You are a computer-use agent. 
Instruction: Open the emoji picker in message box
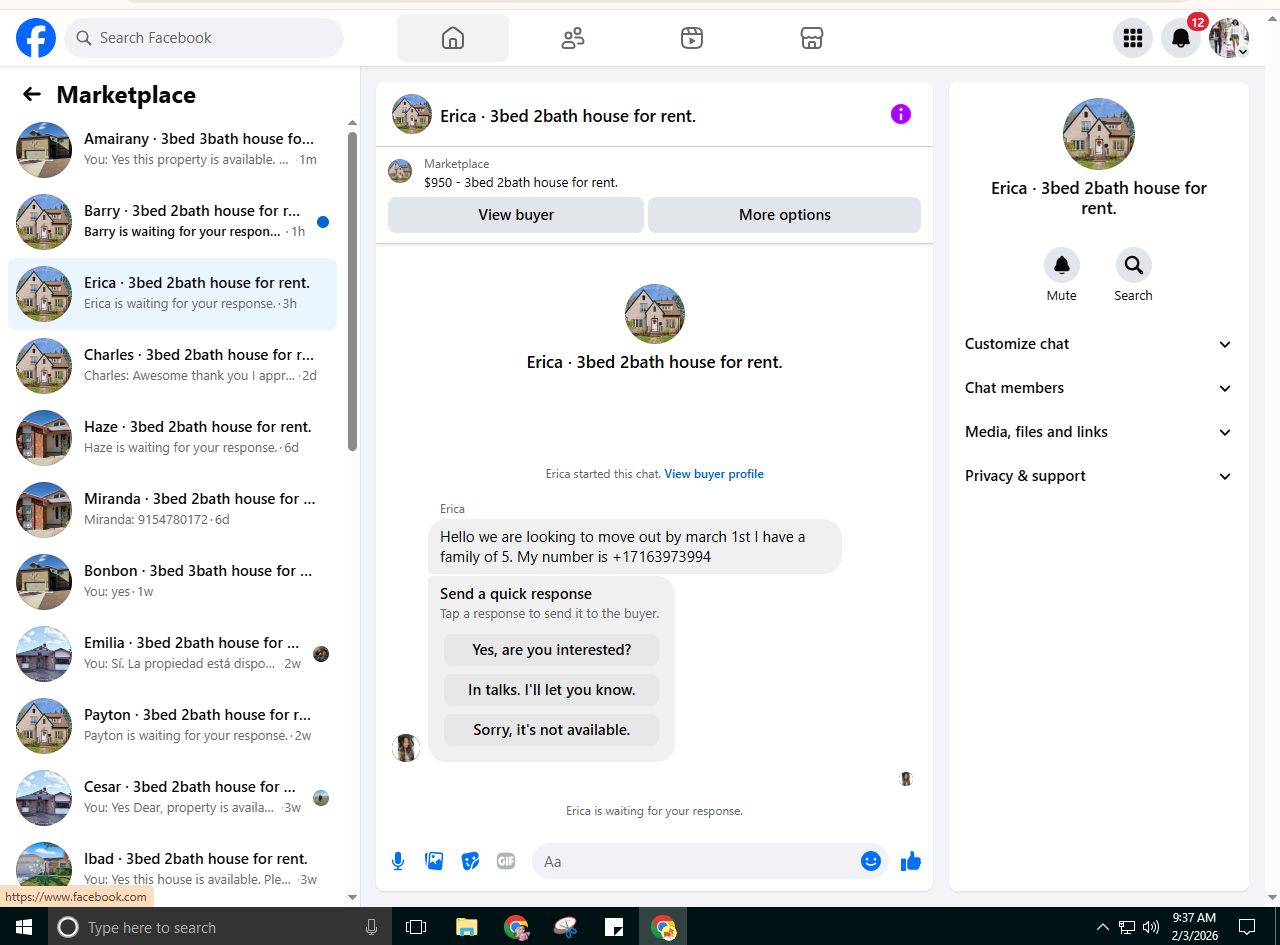point(871,861)
